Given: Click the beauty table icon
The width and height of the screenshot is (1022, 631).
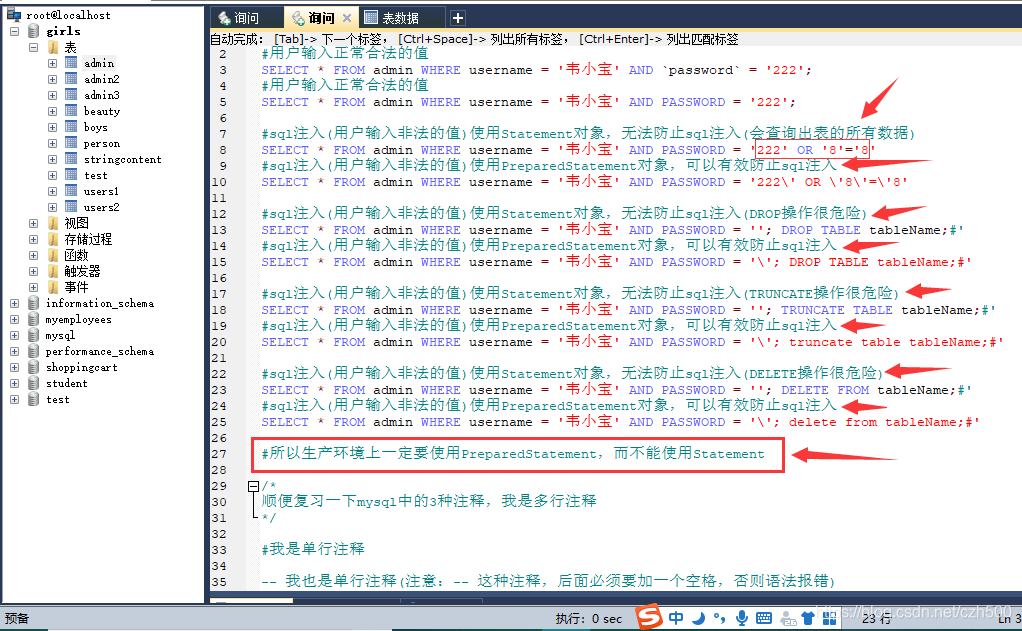Looking at the screenshot, I should [x=71, y=111].
